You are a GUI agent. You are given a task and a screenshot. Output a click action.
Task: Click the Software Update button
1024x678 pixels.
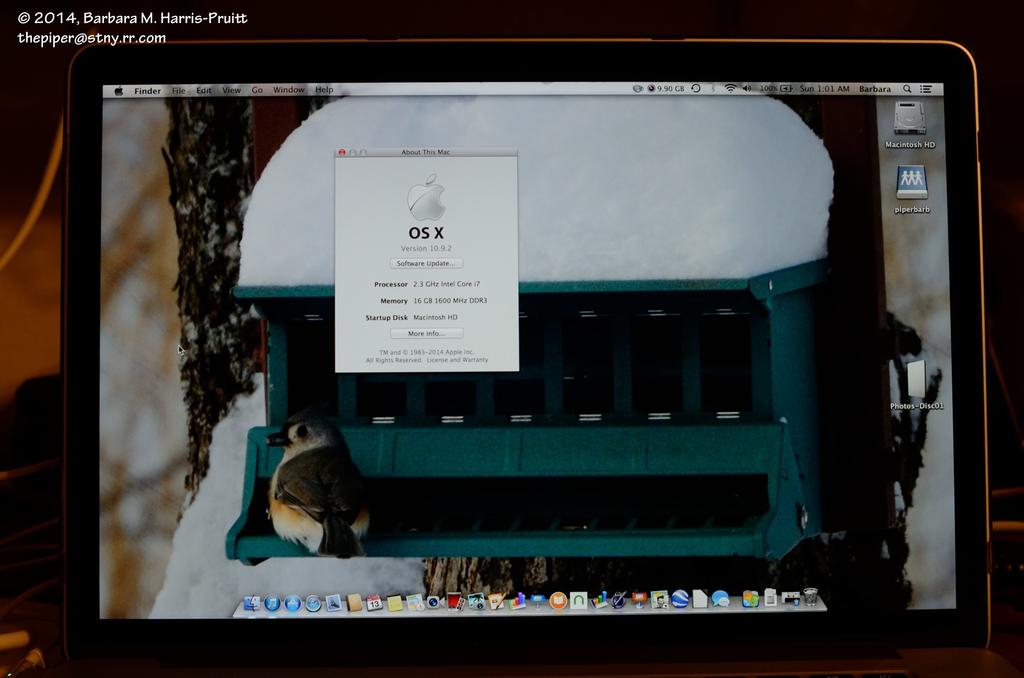pos(426,264)
